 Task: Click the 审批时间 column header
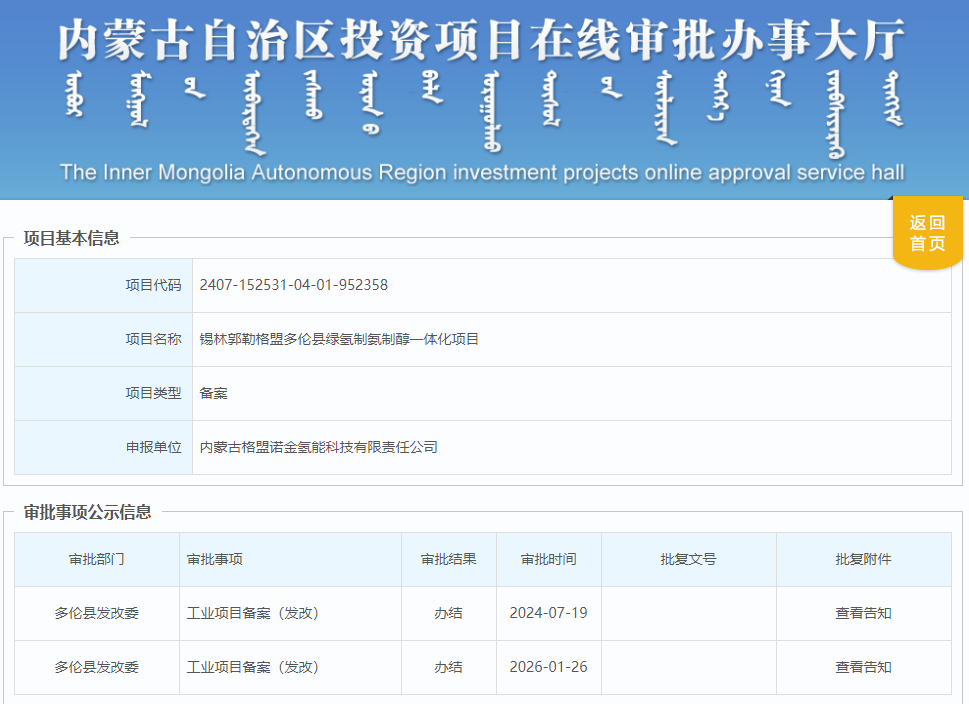tap(548, 559)
